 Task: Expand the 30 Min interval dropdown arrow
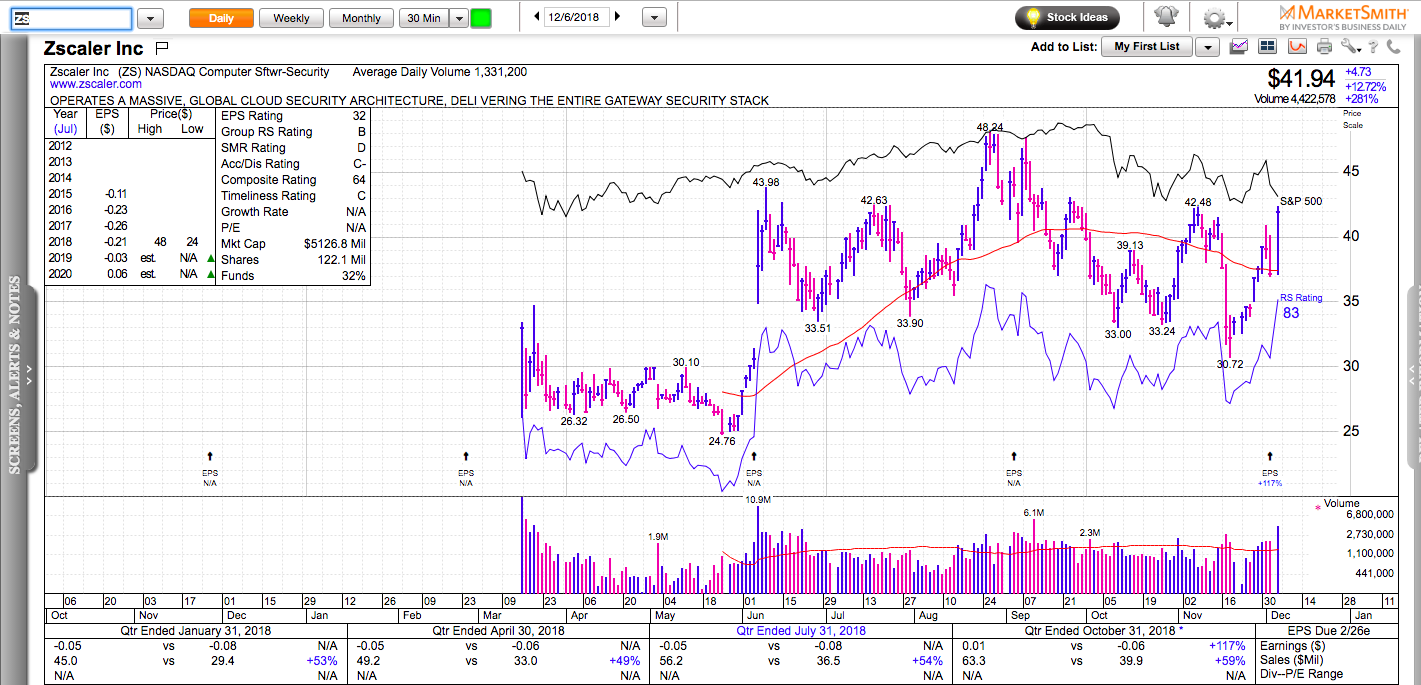click(x=458, y=18)
